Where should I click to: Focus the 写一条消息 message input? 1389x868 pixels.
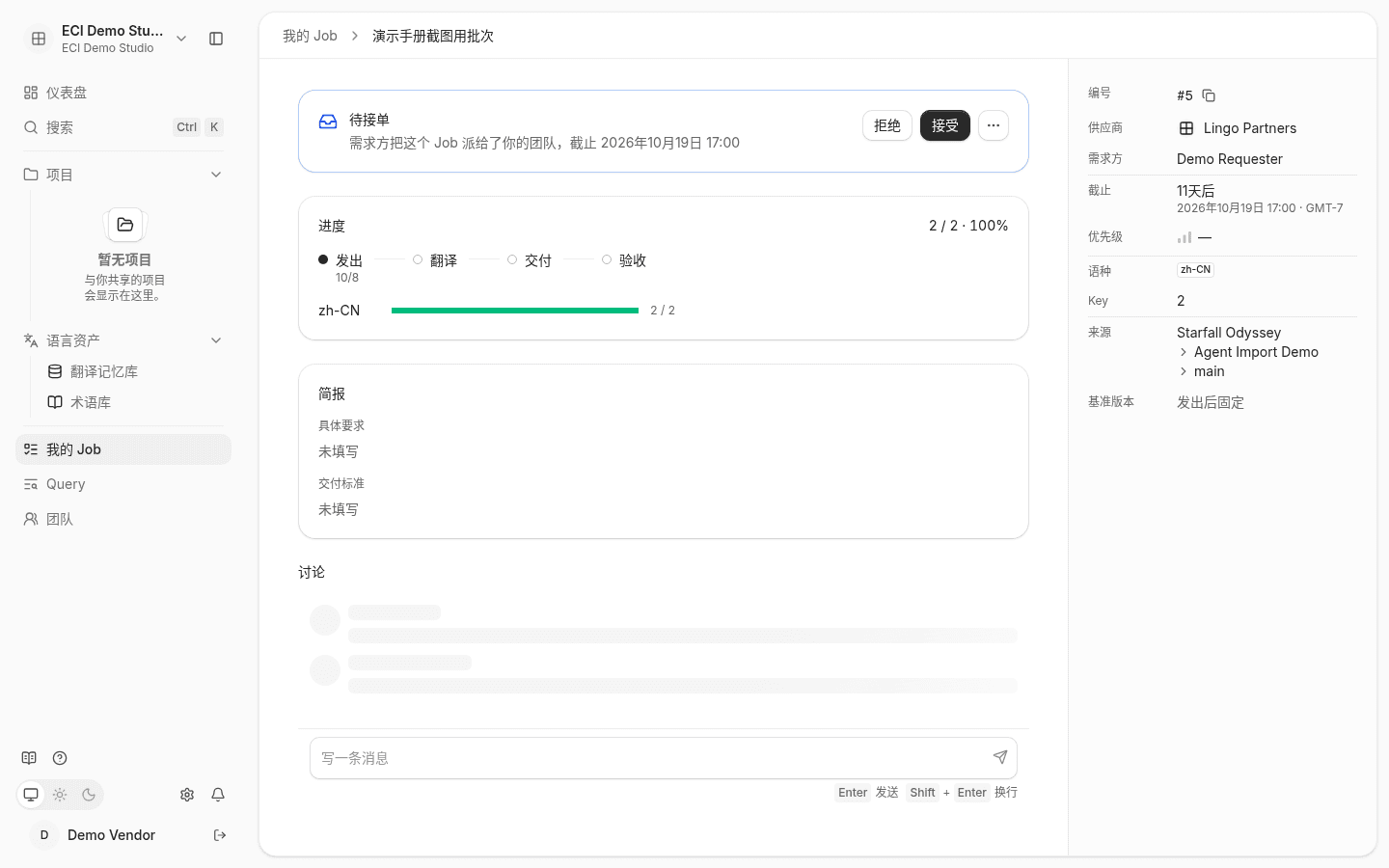click(664, 758)
